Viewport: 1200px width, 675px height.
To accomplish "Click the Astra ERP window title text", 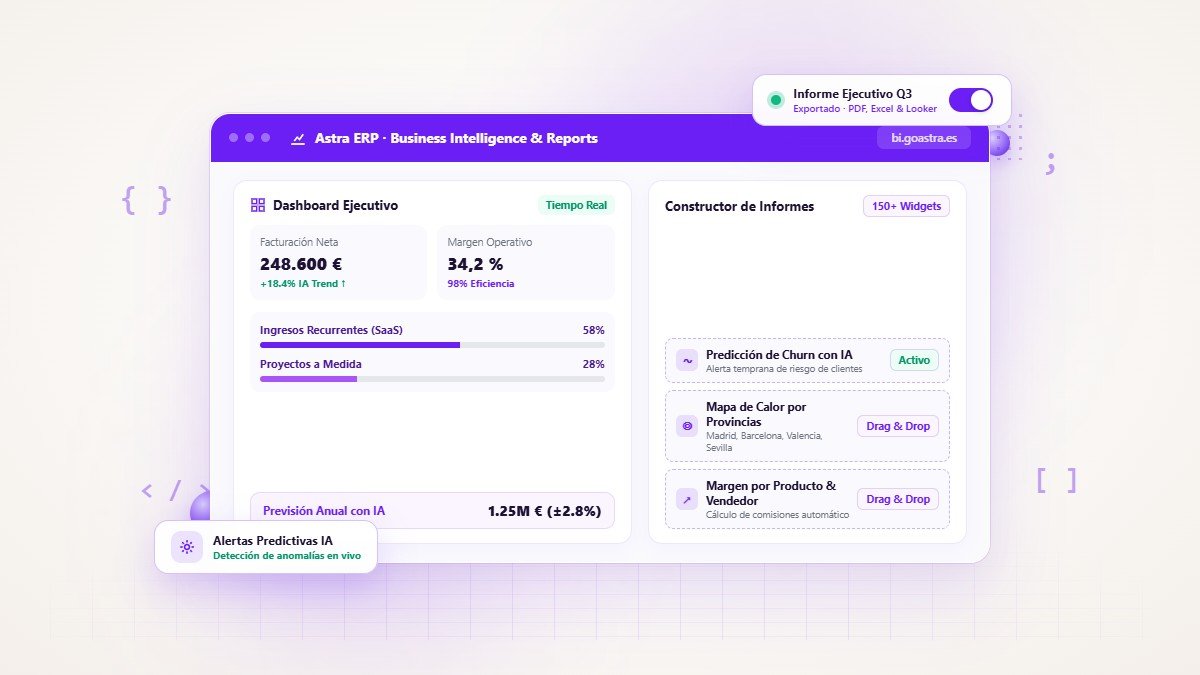I will point(456,139).
